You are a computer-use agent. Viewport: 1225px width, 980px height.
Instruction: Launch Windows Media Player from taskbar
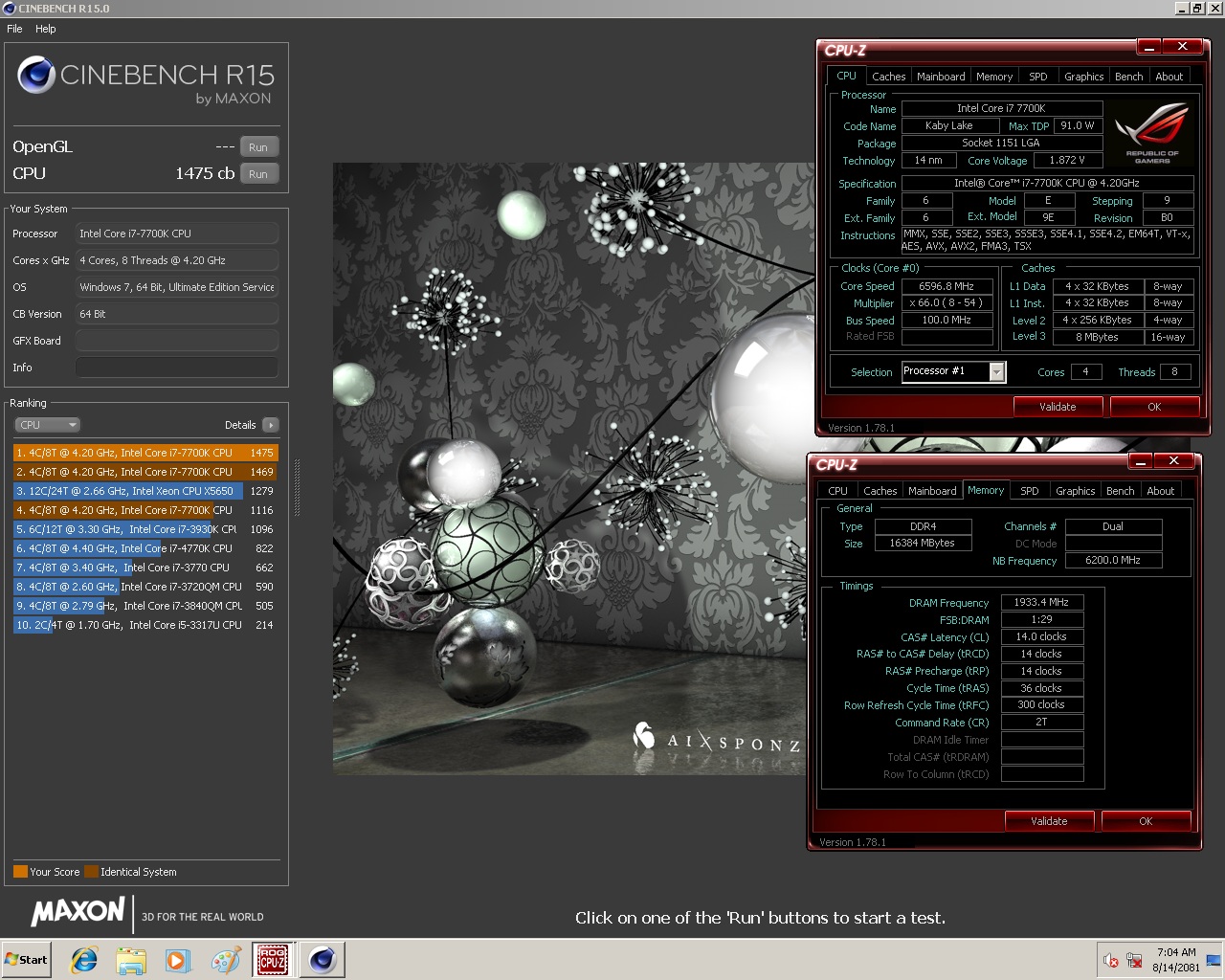click(x=178, y=960)
